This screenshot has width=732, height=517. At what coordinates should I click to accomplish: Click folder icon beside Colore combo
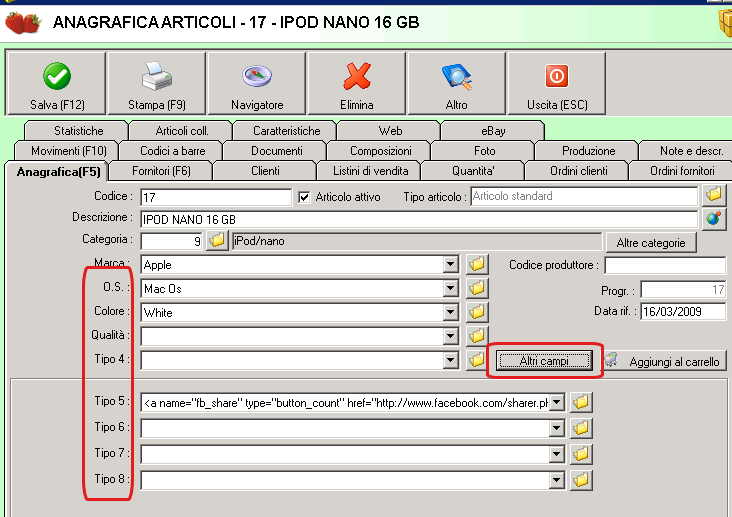477,312
